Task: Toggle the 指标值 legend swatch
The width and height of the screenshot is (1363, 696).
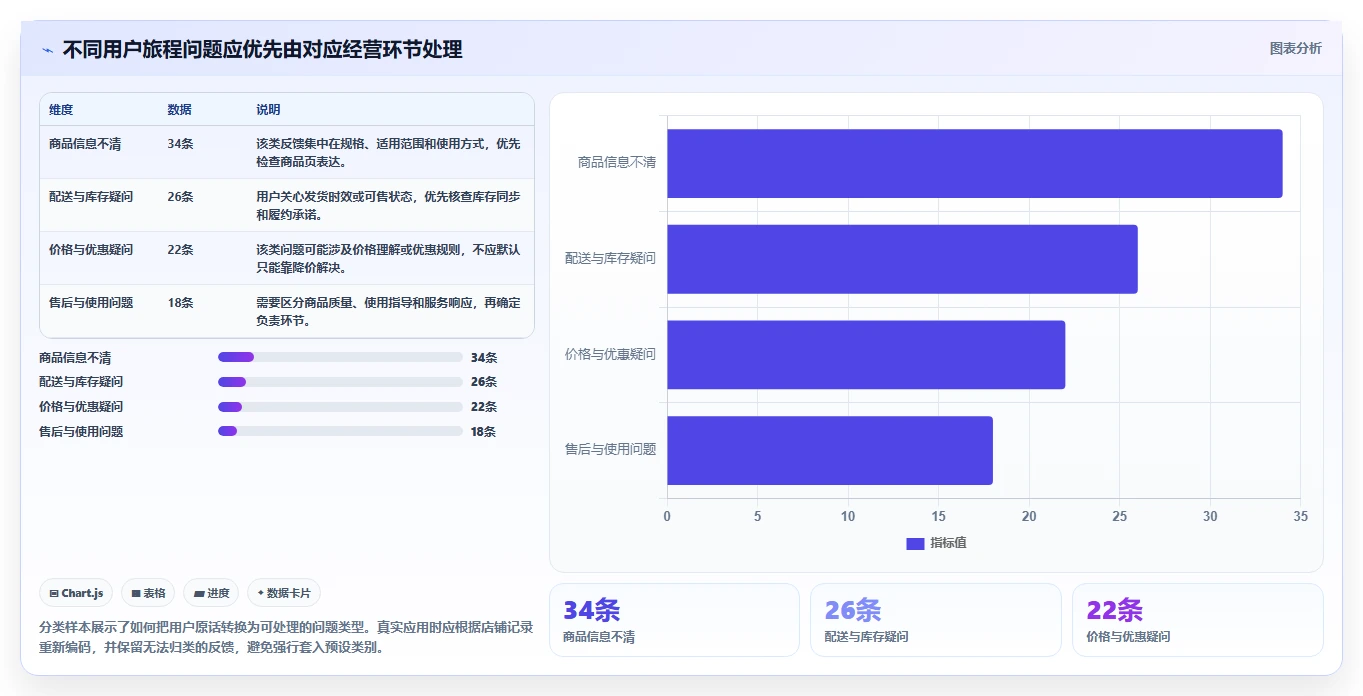Action: pyautogui.click(x=915, y=543)
